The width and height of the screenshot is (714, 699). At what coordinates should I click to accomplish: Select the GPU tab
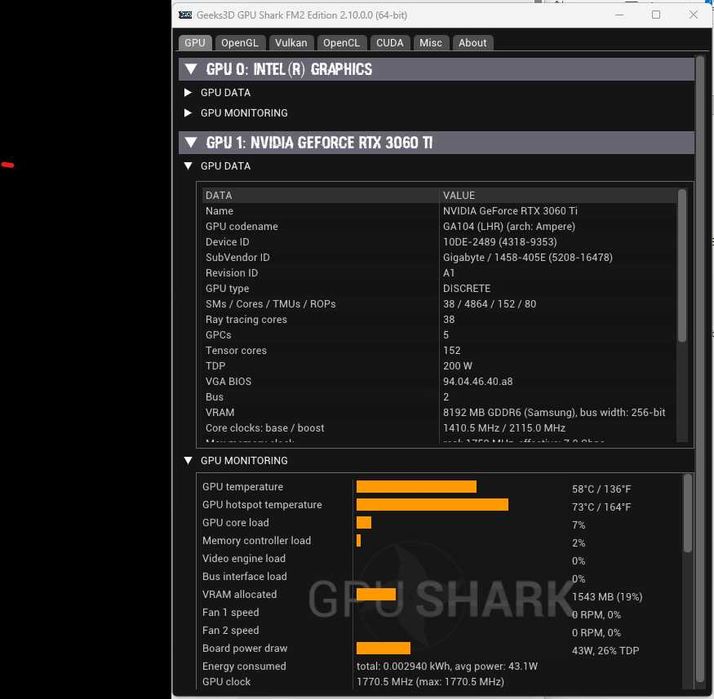(x=195, y=43)
